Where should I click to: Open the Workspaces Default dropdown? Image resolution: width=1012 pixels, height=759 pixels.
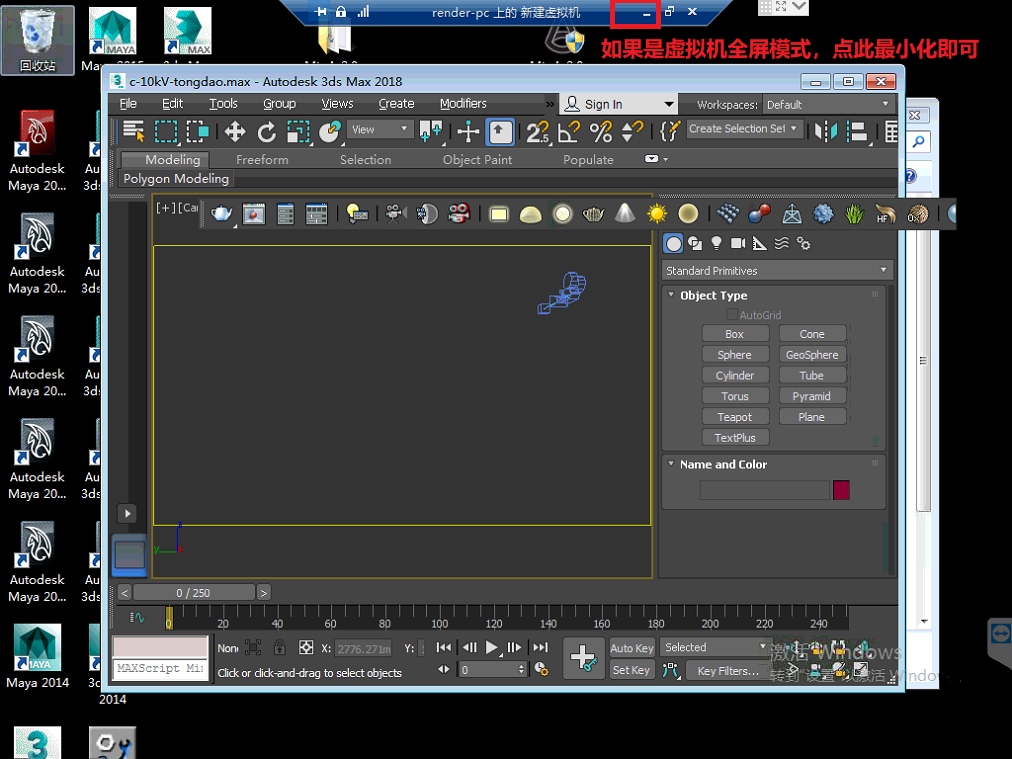(x=829, y=105)
